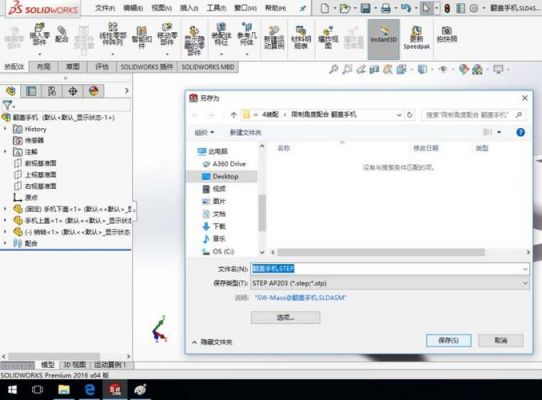Click the Edit Appearance color ball in view toolbar
Screen dimensions: 542x400
[464, 69]
